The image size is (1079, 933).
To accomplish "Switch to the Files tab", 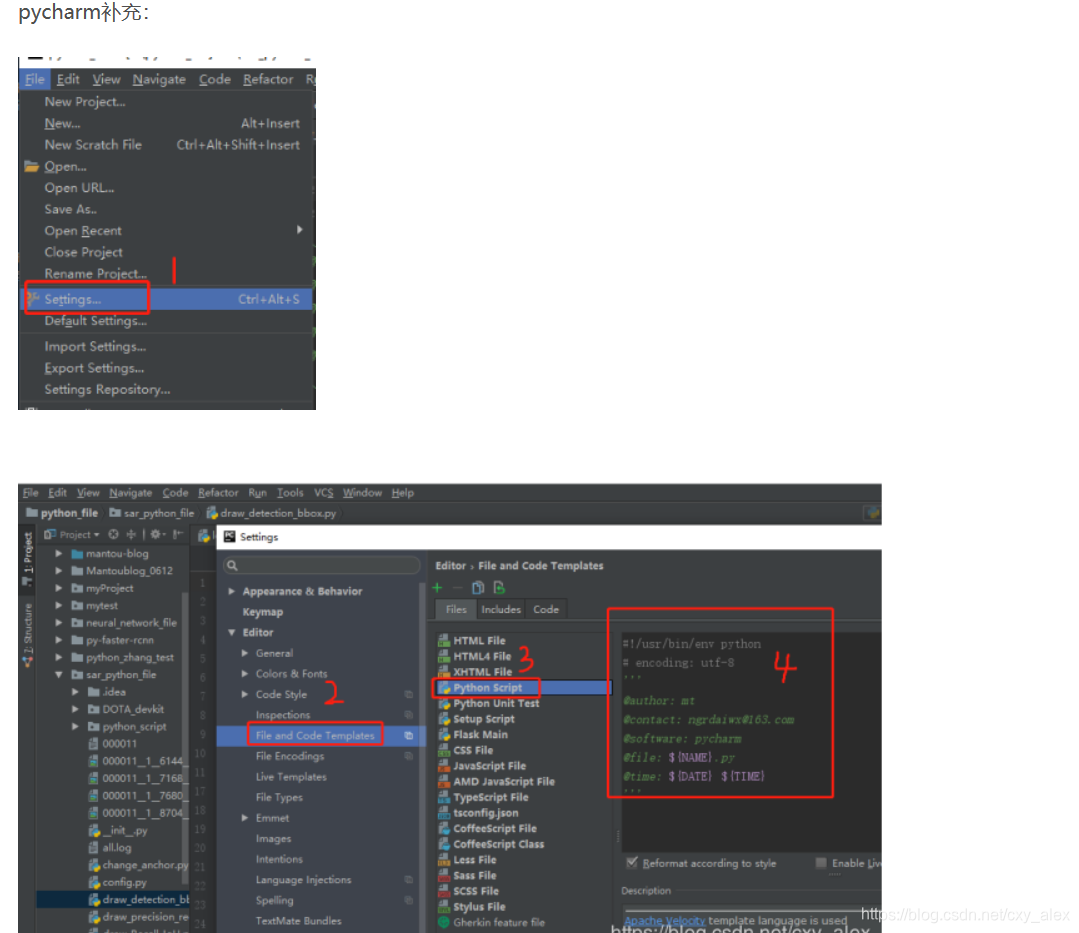I will point(456,610).
